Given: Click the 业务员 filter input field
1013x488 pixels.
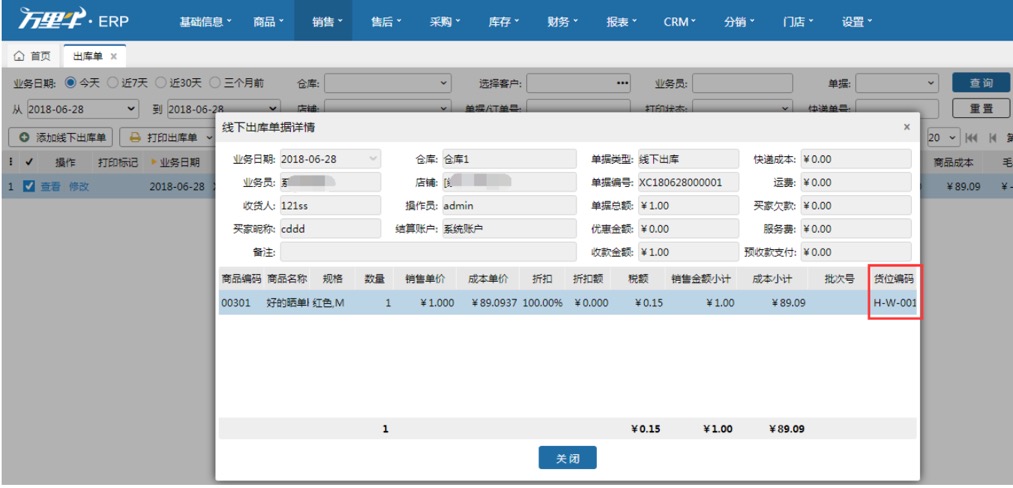Looking at the screenshot, I should (742, 83).
